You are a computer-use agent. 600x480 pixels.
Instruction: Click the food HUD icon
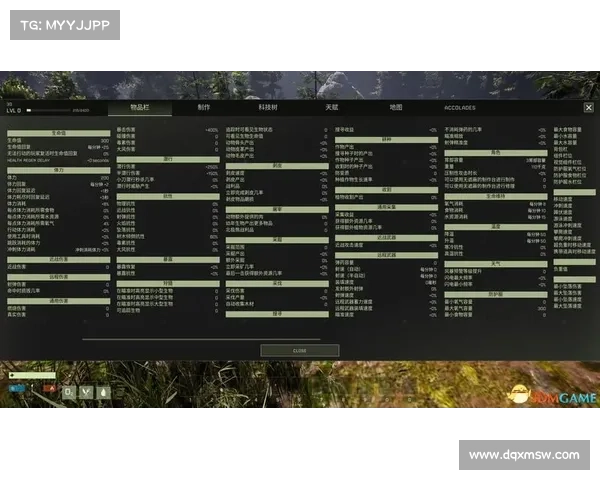[86, 392]
